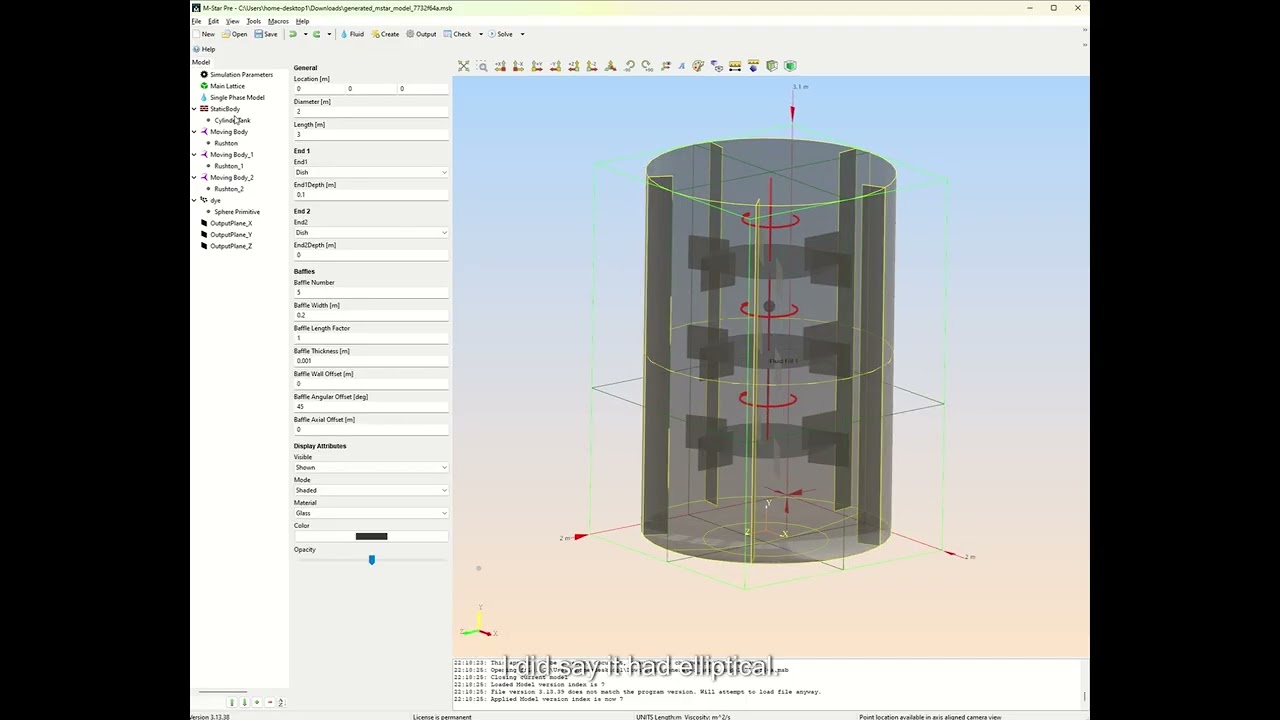Set camera to +X view

pos(500,66)
